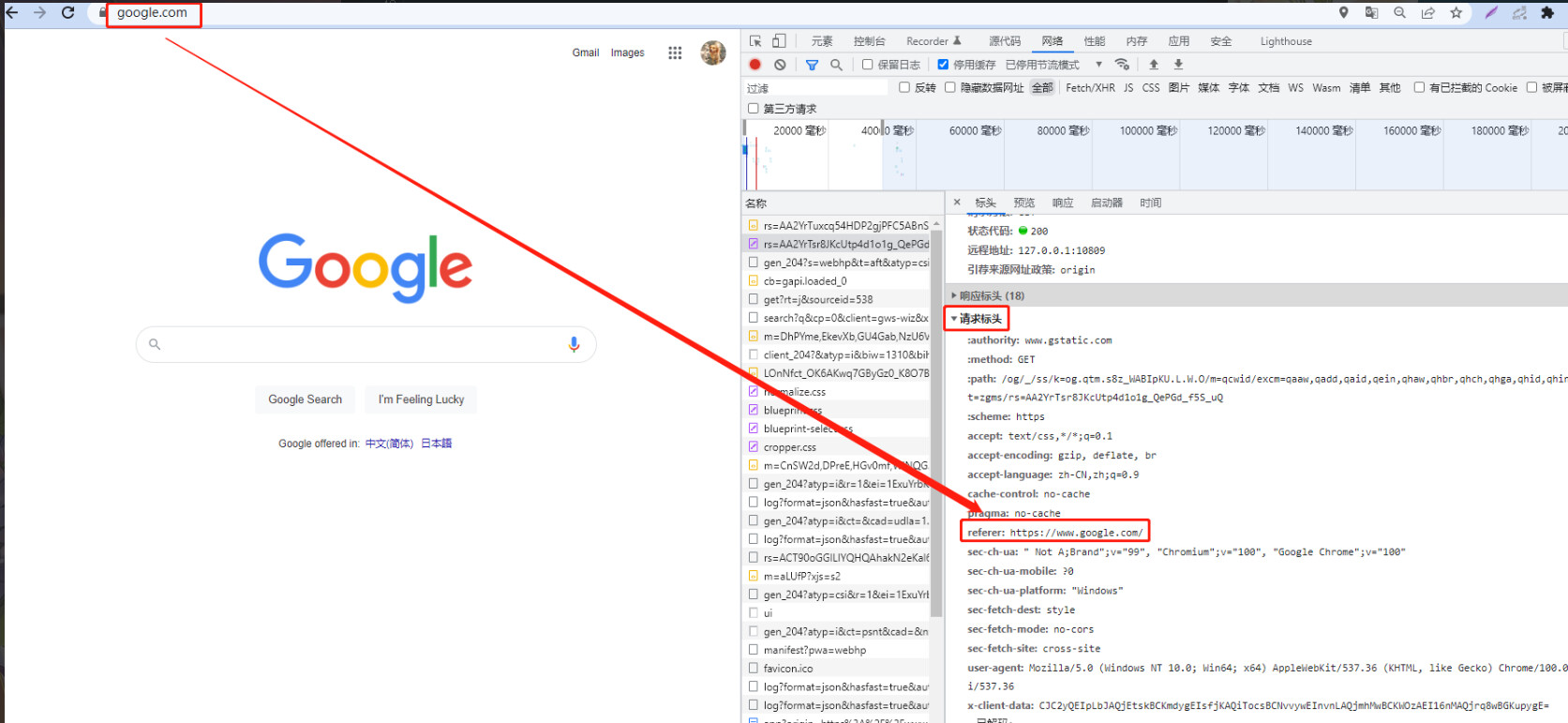Open the Recorder tab

(933, 41)
